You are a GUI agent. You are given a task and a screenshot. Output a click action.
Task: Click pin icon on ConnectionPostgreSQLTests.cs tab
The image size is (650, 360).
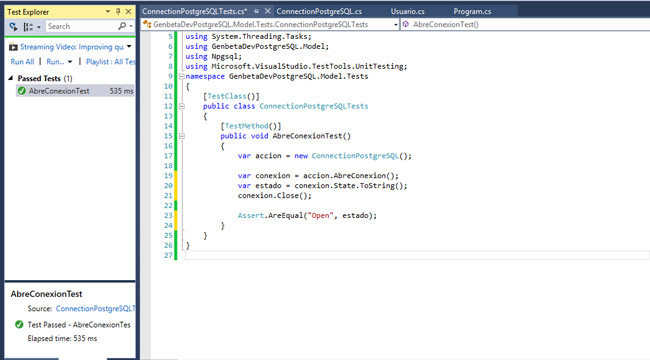click(256, 12)
